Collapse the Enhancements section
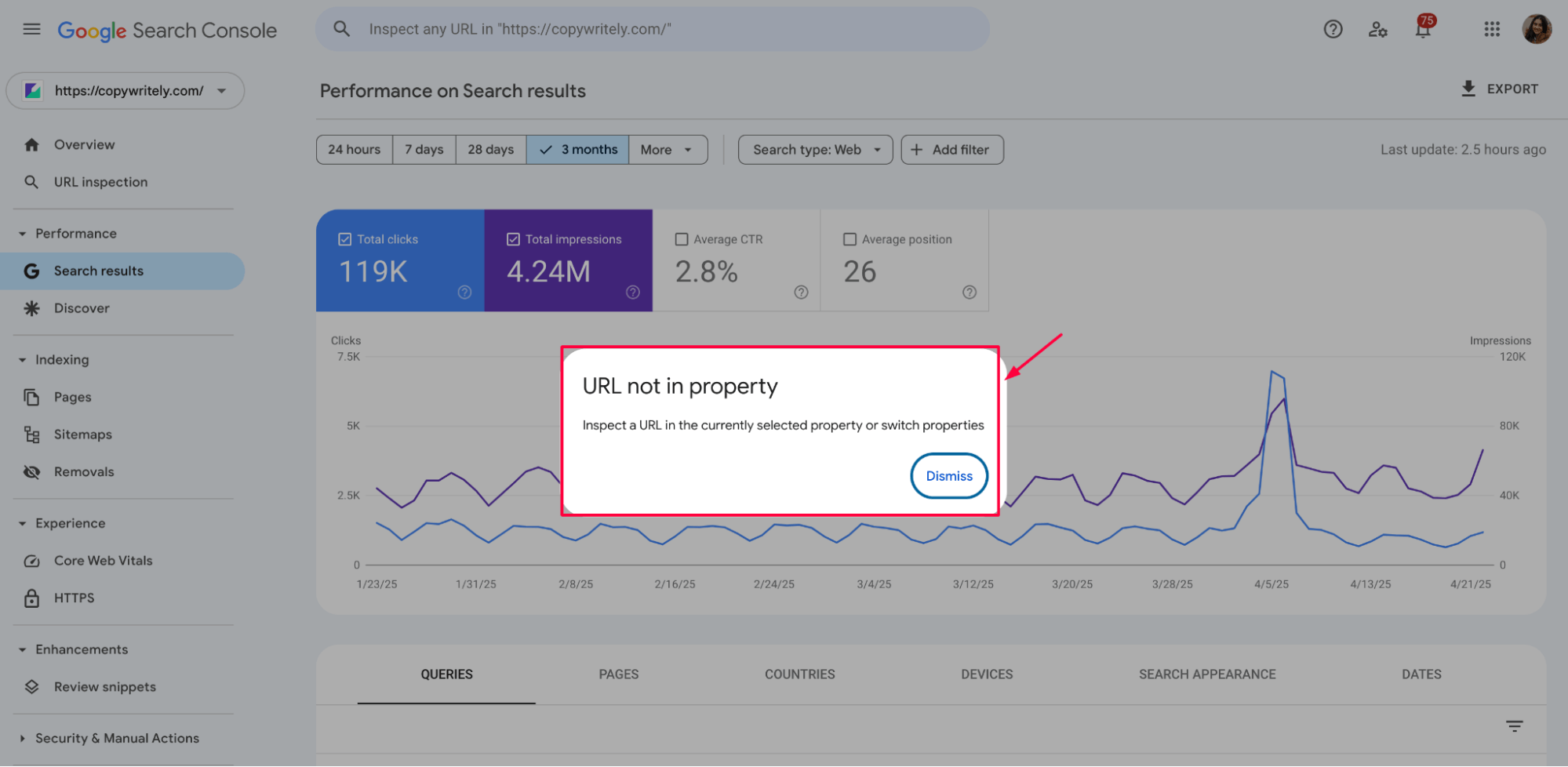The height and width of the screenshot is (767, 1568). tap(22, 649)
